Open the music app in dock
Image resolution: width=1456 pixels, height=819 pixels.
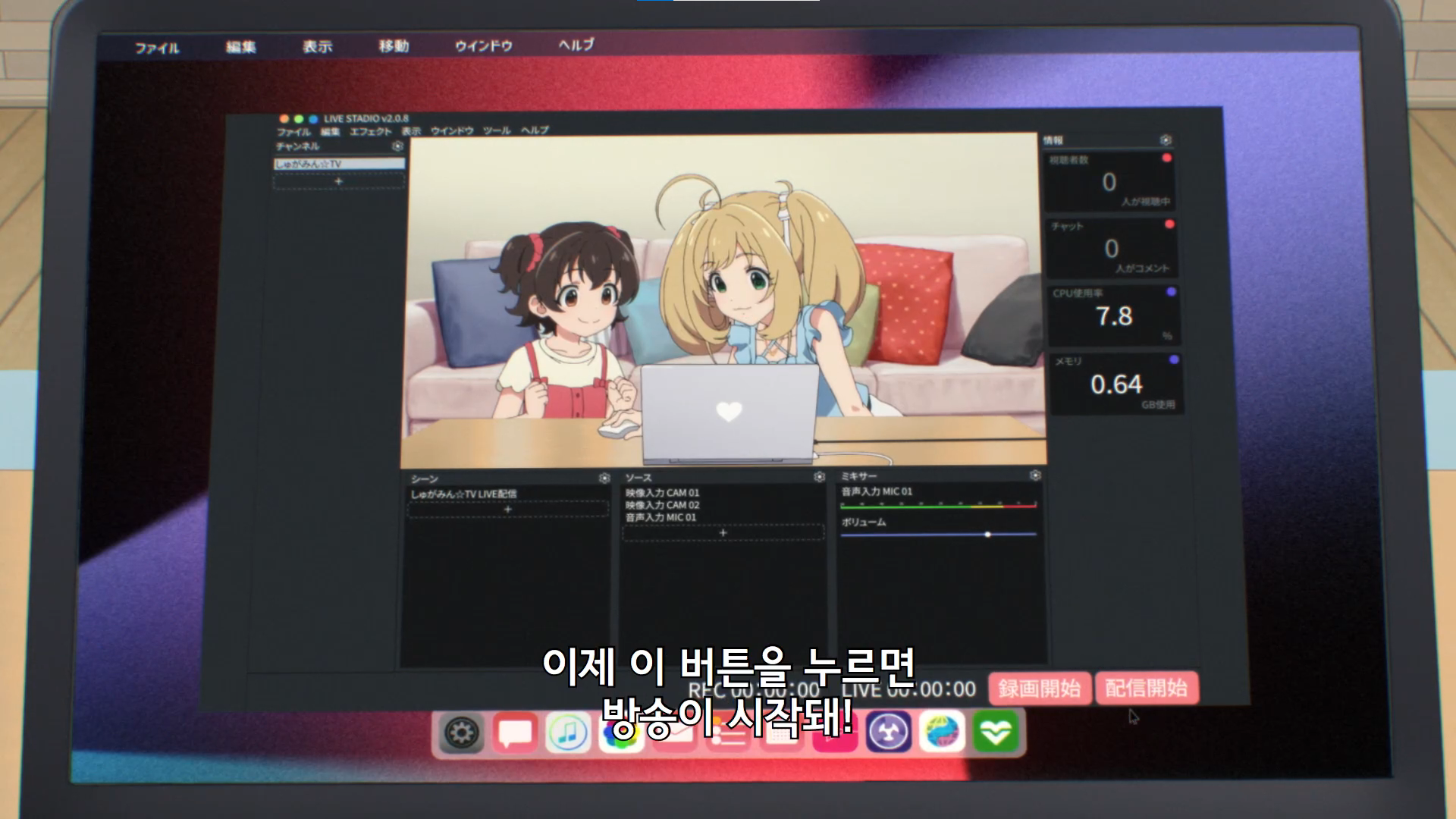point(567,733)
